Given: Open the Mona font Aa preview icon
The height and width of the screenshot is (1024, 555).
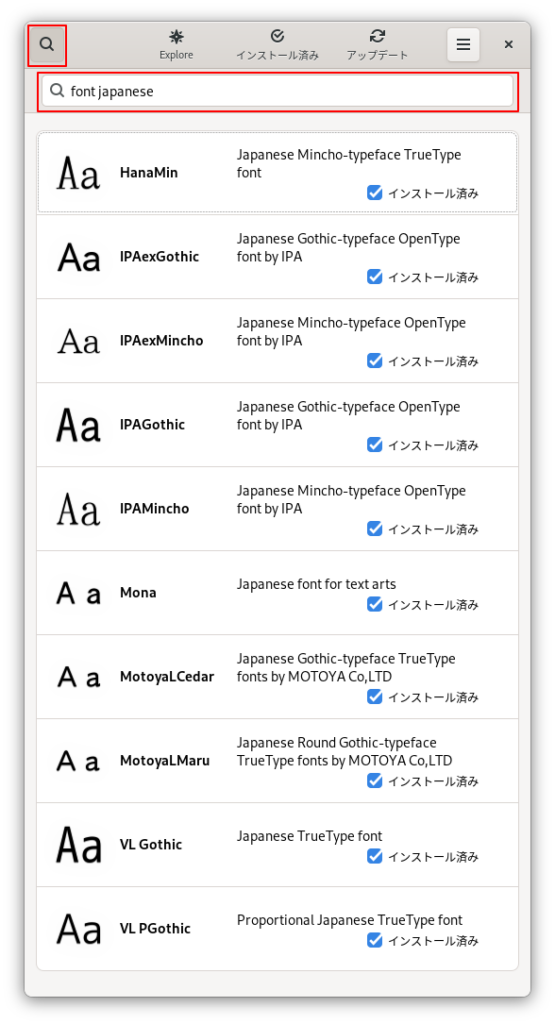Looking at the screenshot, I should coord(78,593).
